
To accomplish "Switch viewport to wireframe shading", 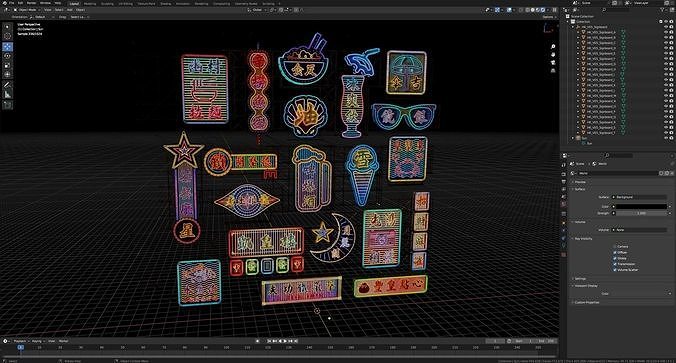I will [528, 9].
